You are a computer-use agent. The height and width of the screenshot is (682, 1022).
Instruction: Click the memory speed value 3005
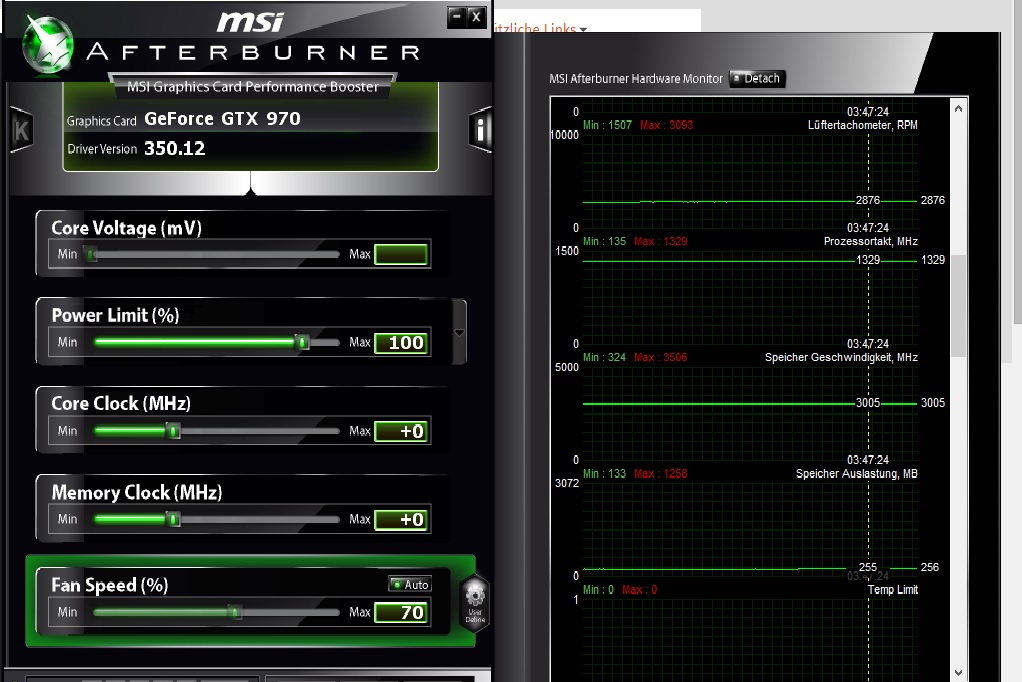click(932, 403)
